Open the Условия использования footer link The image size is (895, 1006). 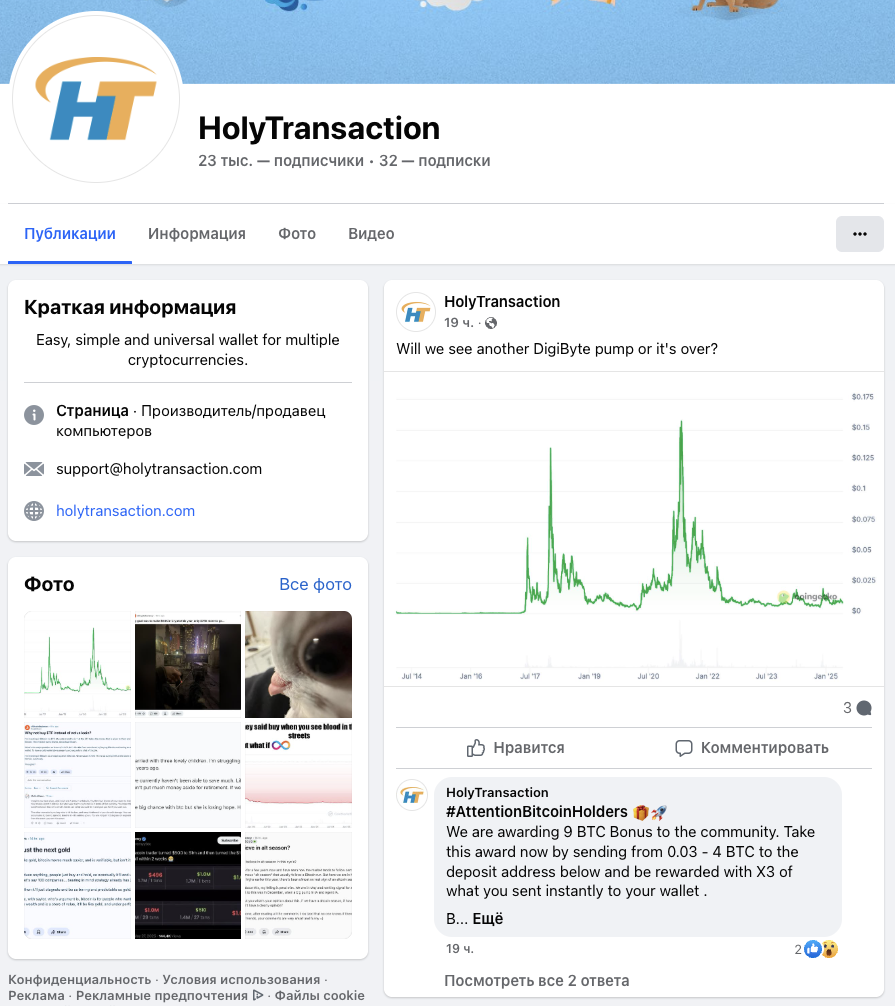tap(241, 980)
